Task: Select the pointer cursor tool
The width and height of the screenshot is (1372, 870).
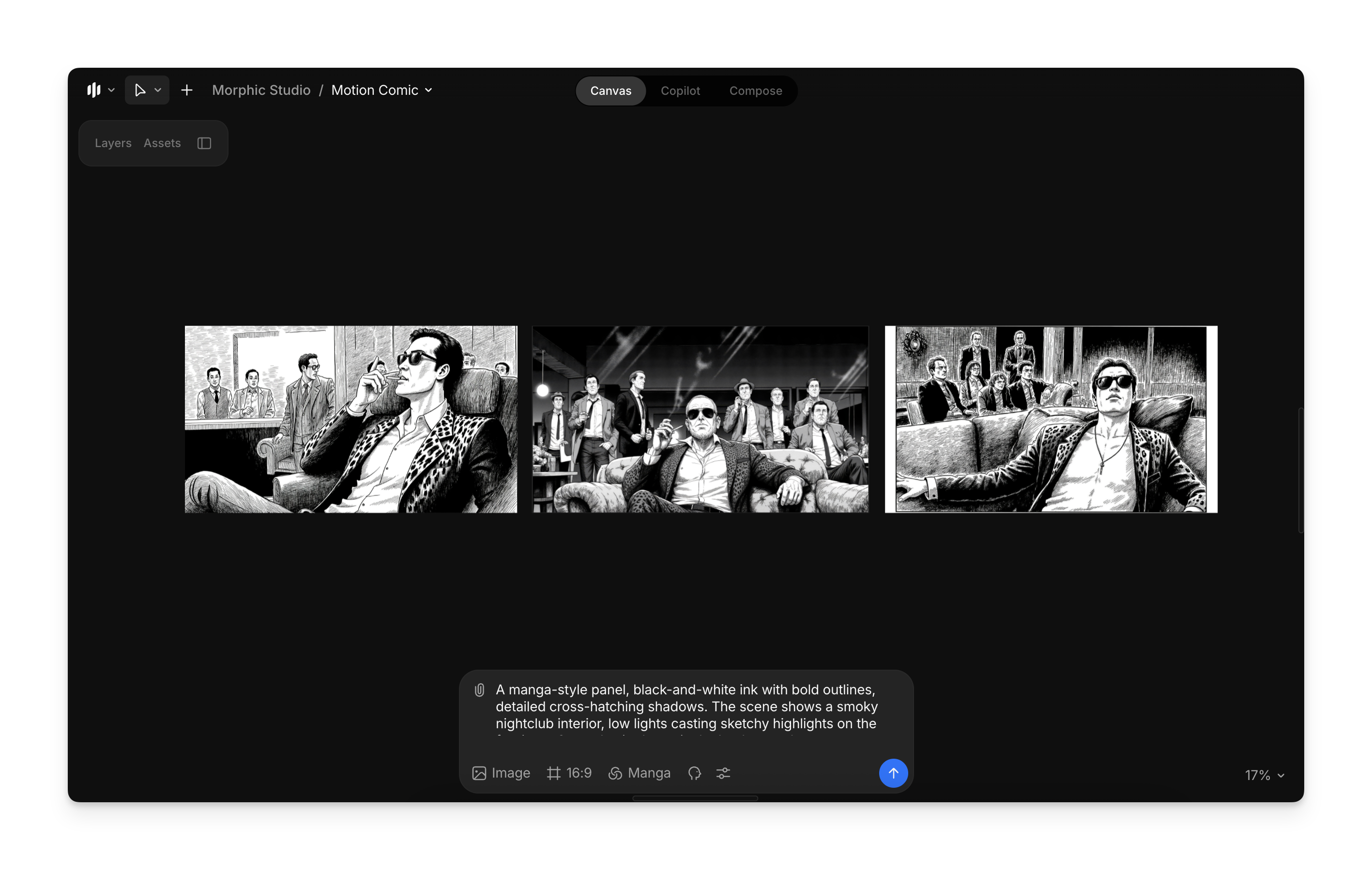Action: (x=139, y=90)
